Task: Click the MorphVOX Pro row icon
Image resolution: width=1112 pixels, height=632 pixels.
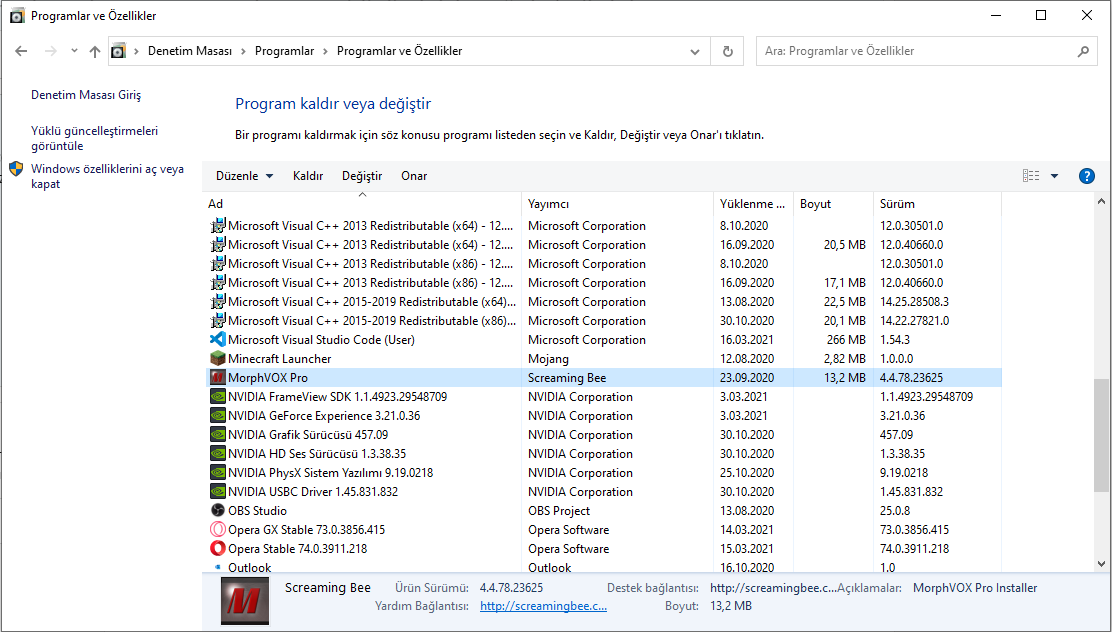Action: [218, 378]
